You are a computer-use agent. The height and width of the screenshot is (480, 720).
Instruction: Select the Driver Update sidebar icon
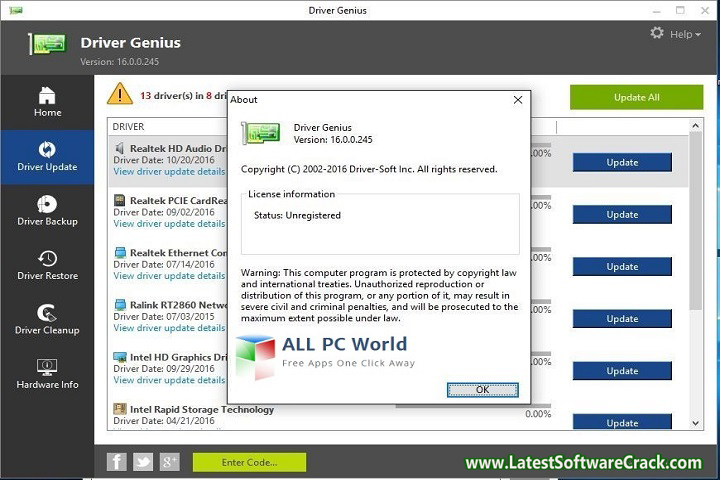tap(47, 156)
